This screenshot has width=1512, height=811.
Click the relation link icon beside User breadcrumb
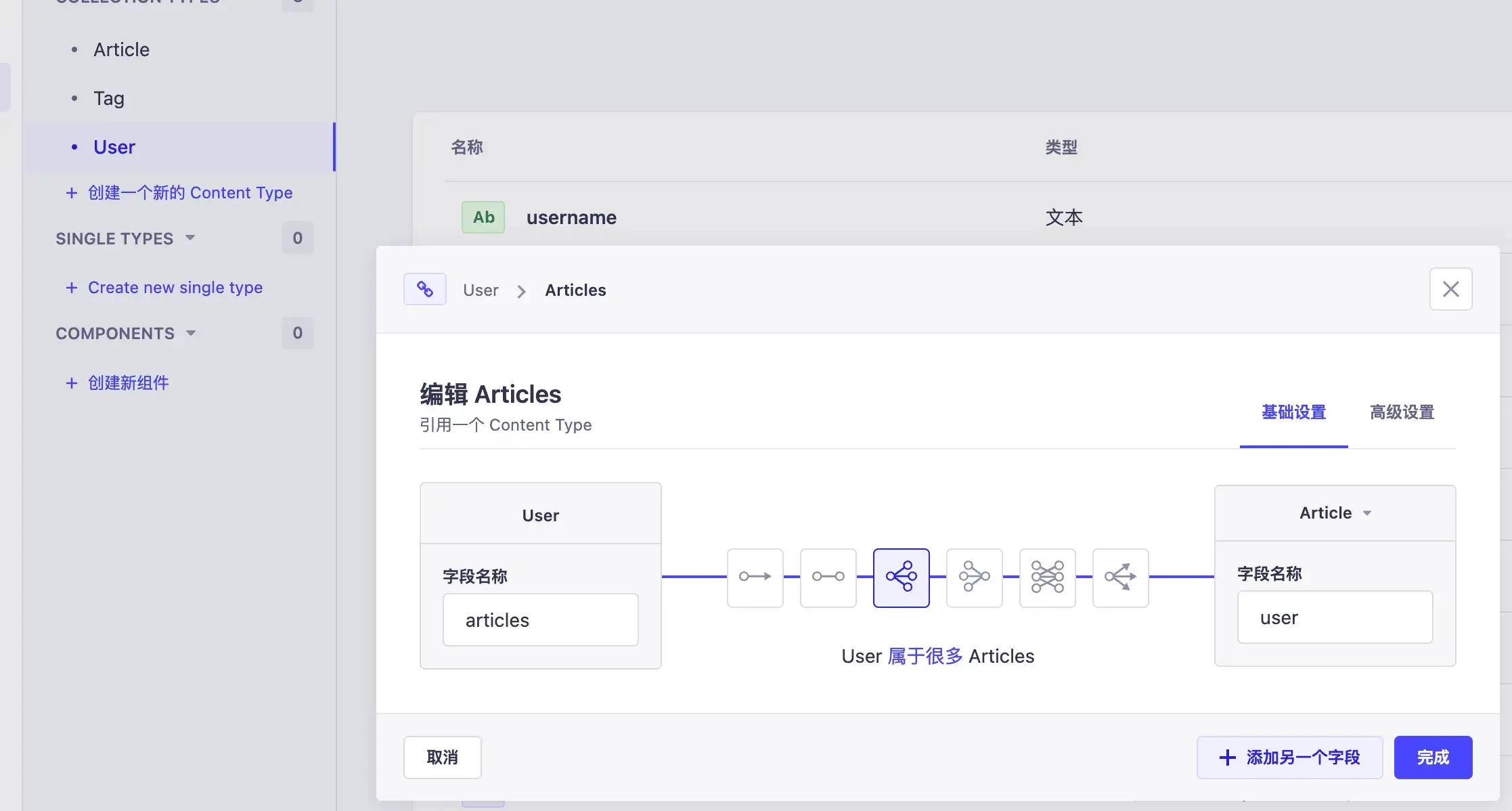tap(425, 290)
